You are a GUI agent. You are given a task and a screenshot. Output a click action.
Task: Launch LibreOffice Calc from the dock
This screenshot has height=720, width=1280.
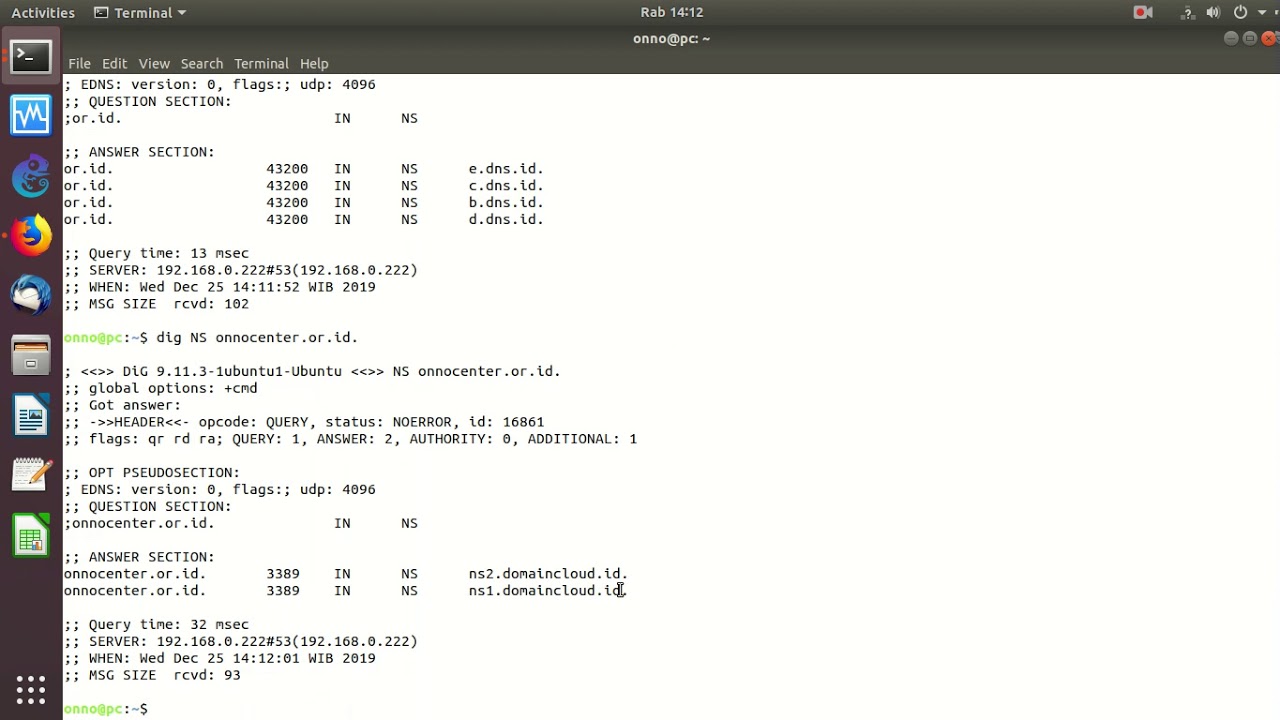pos(31,536)
